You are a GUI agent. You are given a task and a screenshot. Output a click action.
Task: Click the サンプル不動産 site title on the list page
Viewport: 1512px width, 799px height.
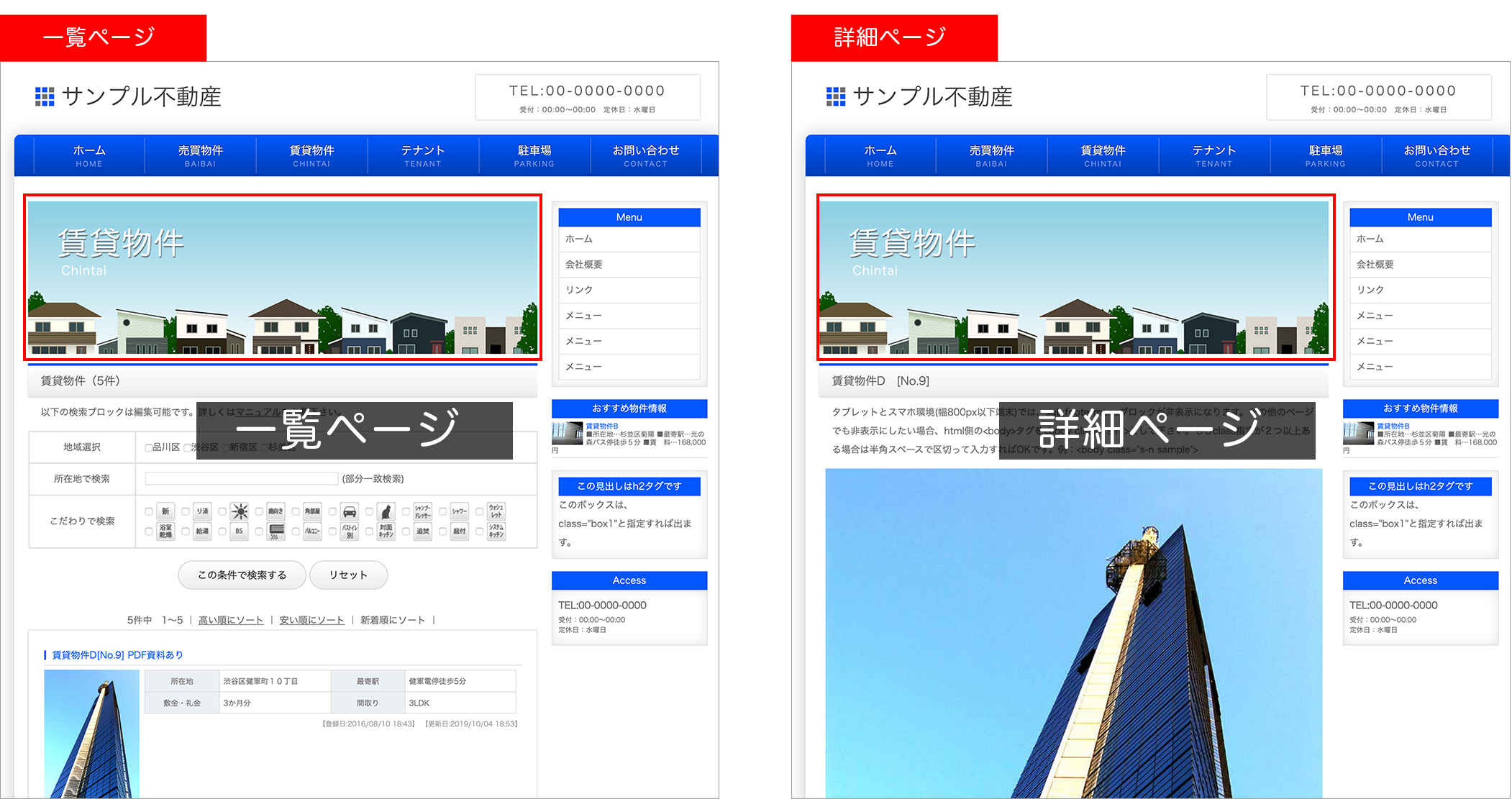[141, 96]
